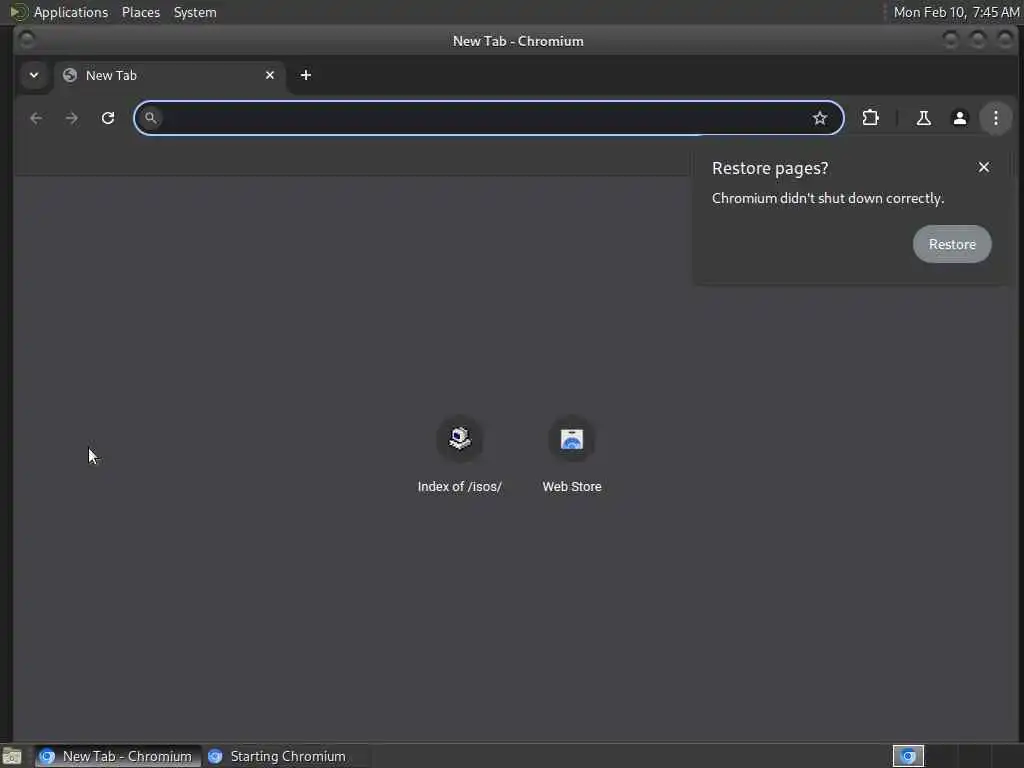The width and height of the screenshot is (1024, 768).
Task: Open the Index of /isos/ shortcut icon
Action: (x=459, y=438)
